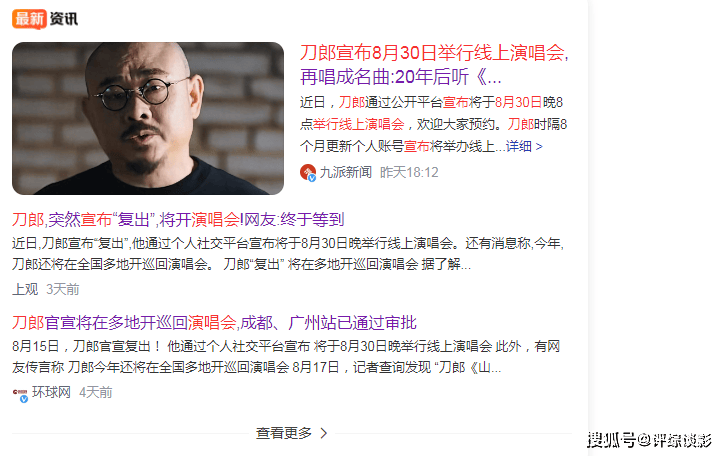This screenshot has height=457, width=726.
Task: Click the 环球网 source logo icon
Action: 20,394
